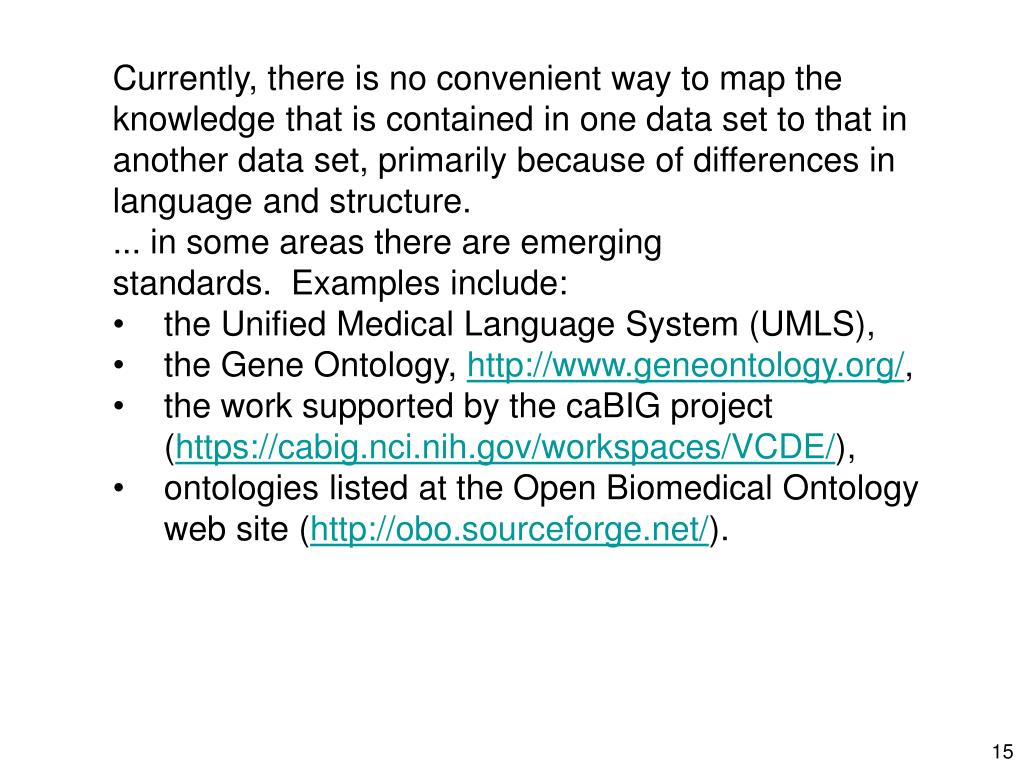Open the geneontology.org hyperlink
This screenshot has height=768, width=1024.
point(686,366)
